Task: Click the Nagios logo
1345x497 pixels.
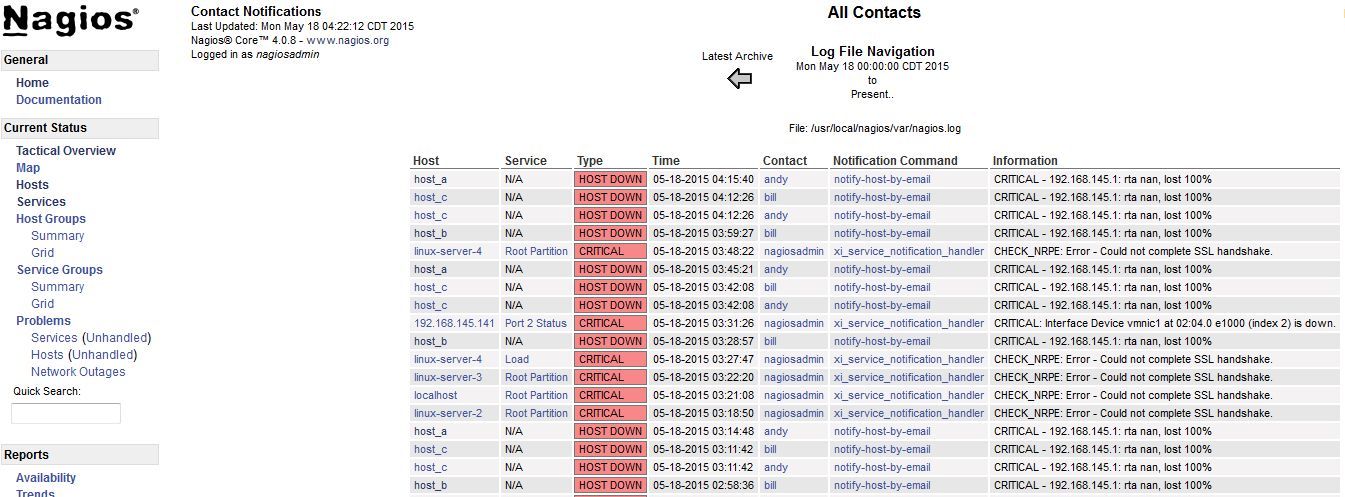Action: 70,20
